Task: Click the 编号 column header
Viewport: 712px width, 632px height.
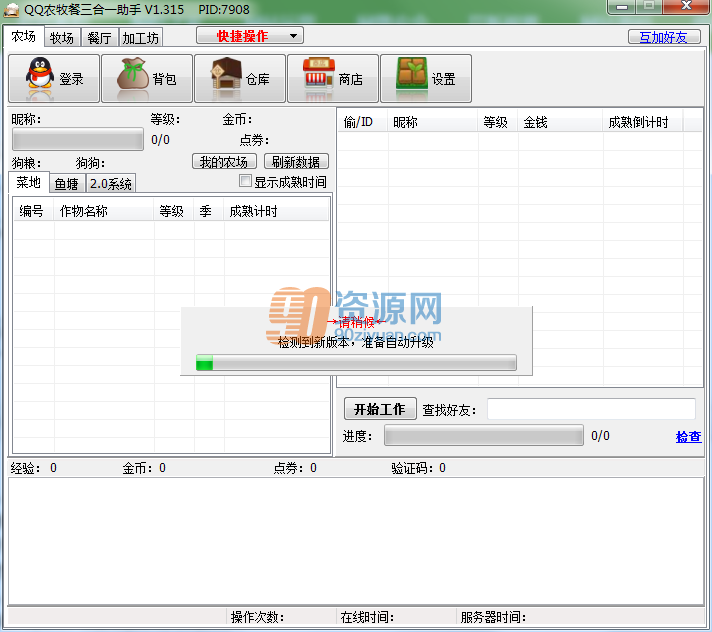Action: point(34,211)
